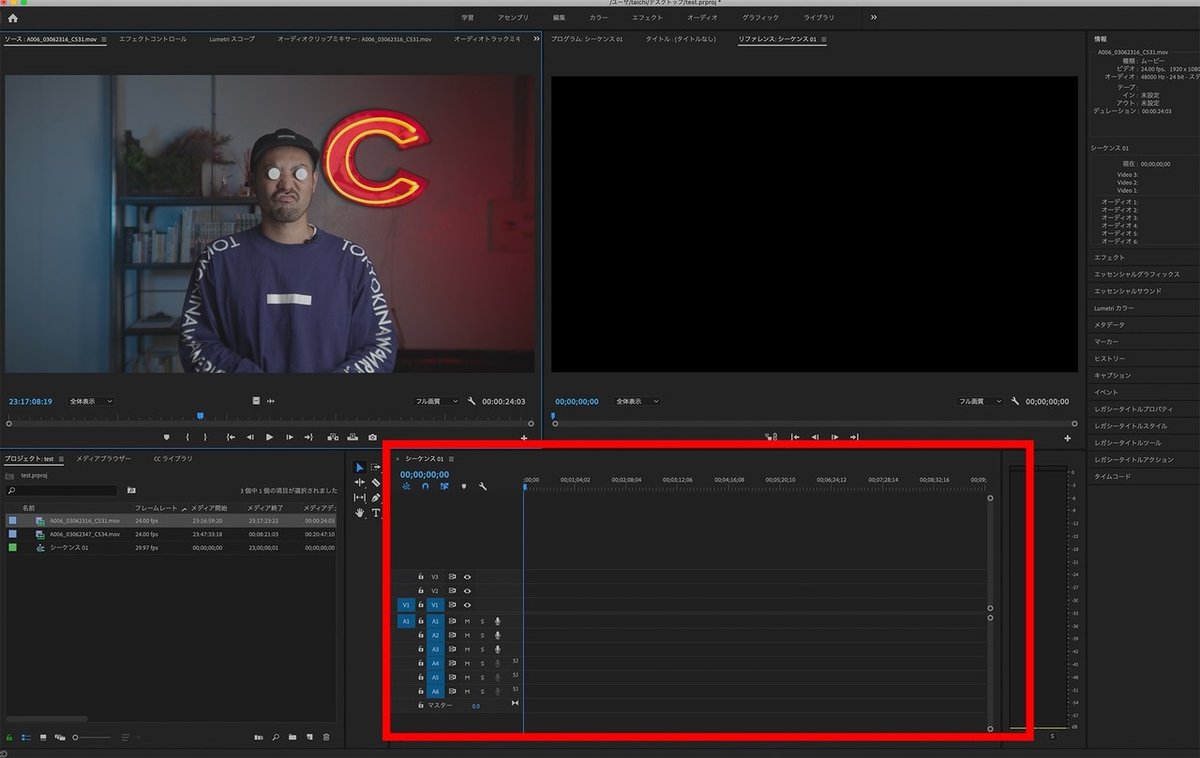Open source monitor button editor plus

[523, 438]
